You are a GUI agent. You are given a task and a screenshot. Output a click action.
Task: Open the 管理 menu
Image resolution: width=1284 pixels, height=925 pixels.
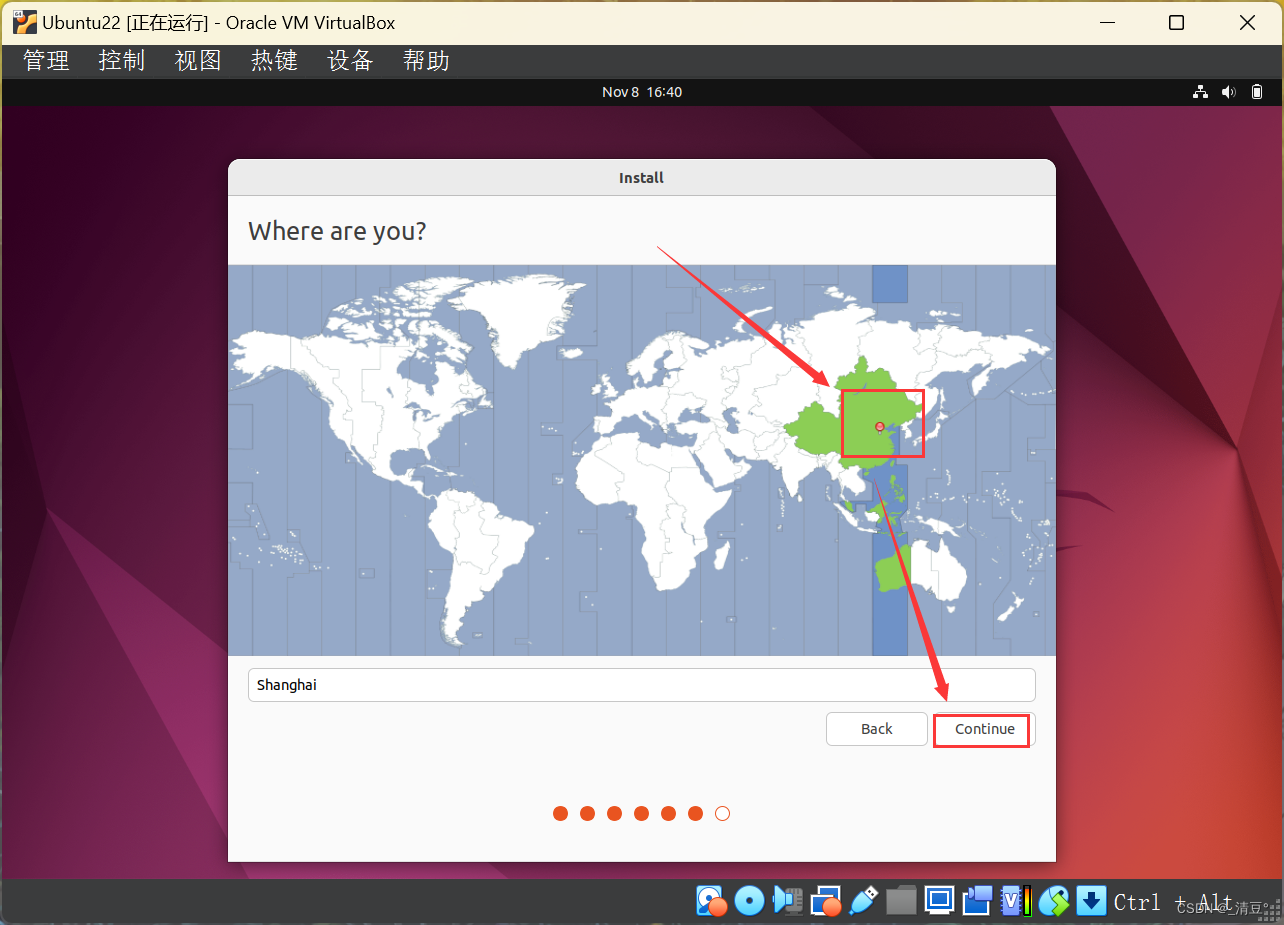point(47,61)
